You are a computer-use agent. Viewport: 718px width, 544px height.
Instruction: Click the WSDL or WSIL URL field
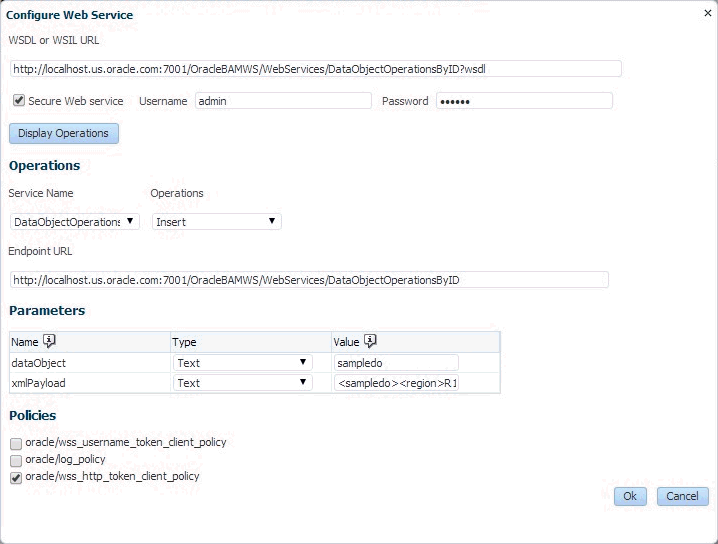coord(315,69)
